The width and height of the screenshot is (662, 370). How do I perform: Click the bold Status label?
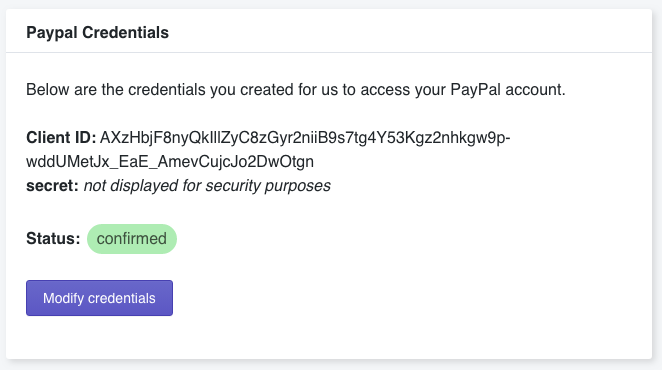point(53,239)
